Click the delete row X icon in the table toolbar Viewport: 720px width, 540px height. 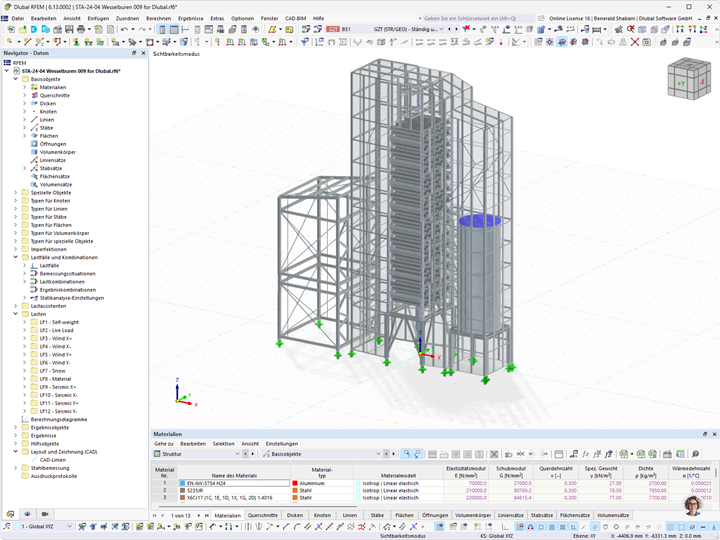coord(494,454)
